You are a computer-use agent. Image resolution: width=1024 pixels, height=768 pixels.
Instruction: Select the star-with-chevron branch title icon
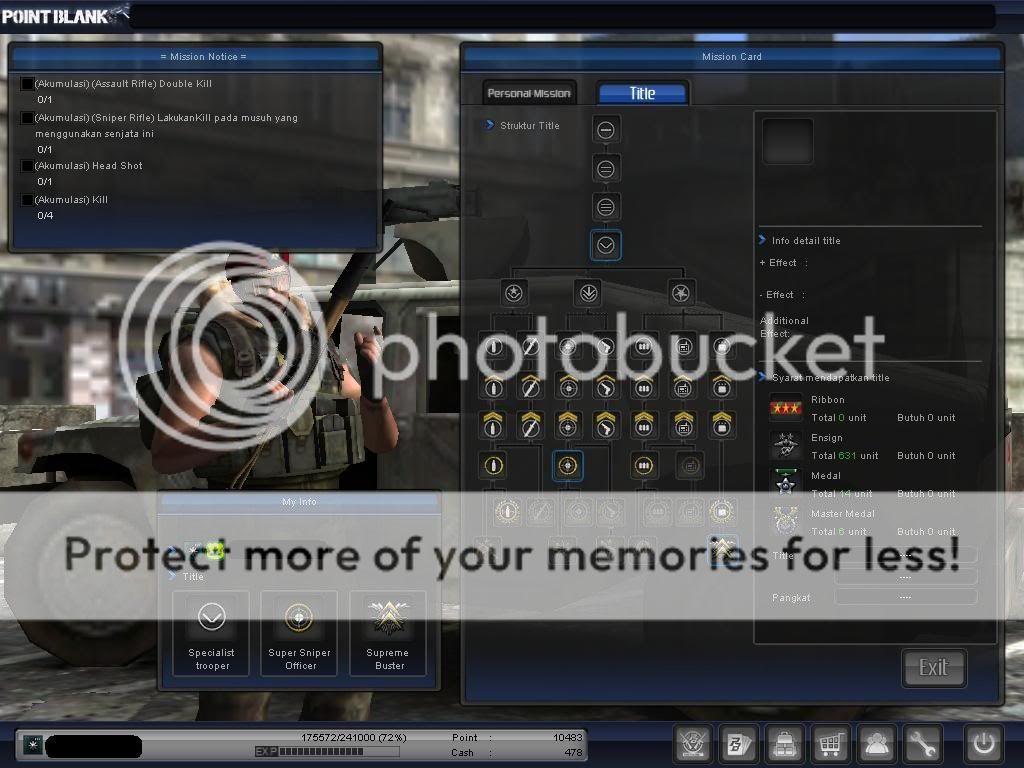[x=514, y=293]
